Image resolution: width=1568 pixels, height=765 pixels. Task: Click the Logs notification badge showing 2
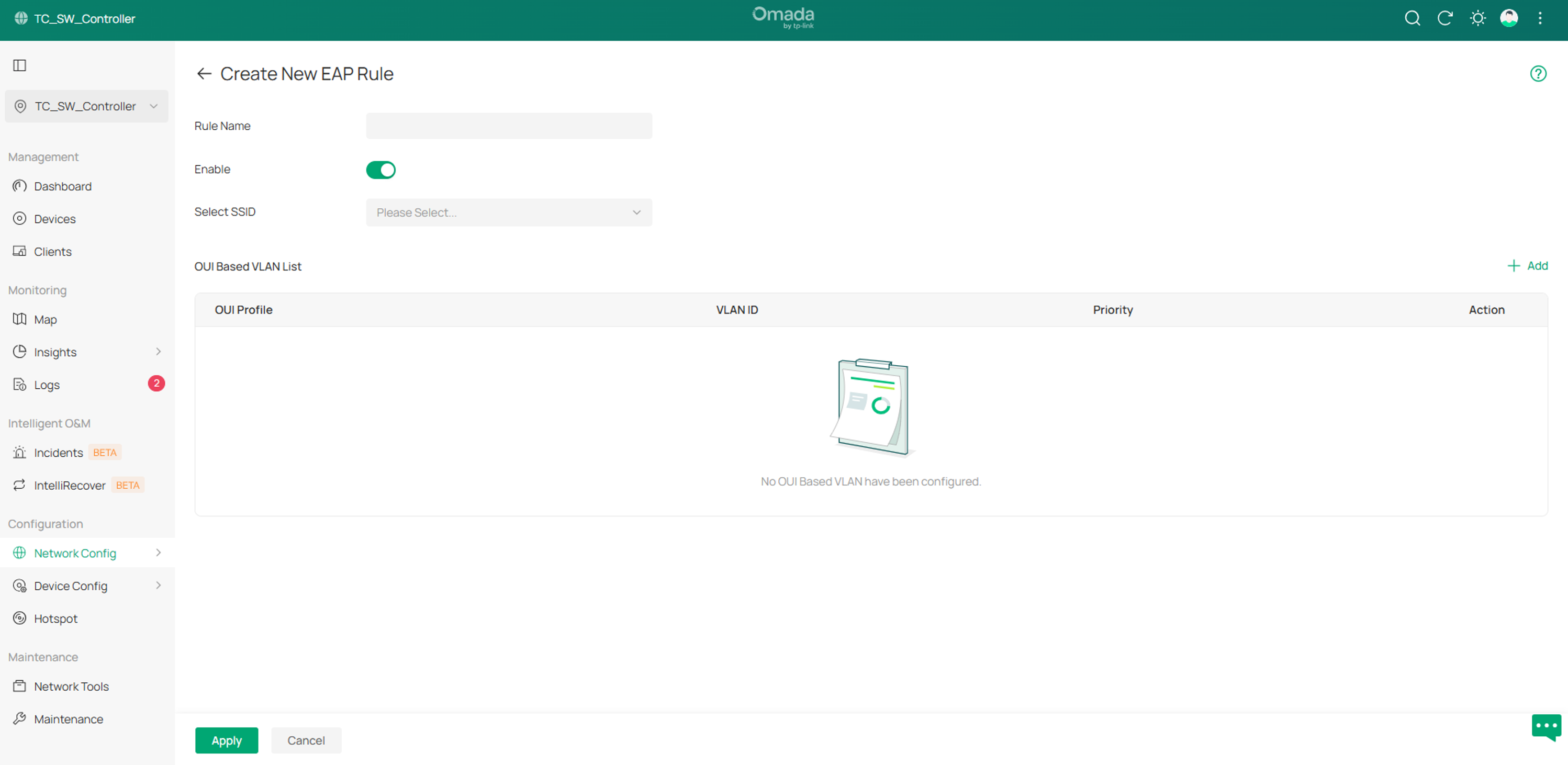(156, 384)
